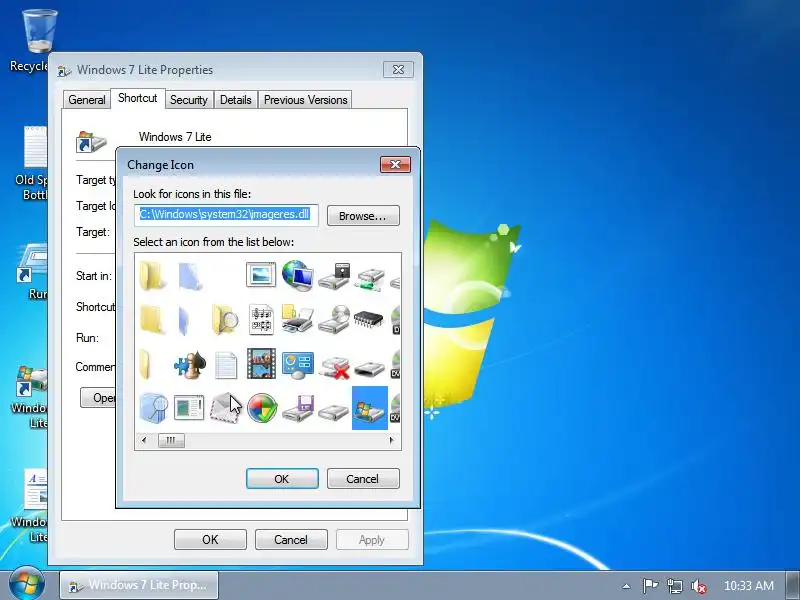The image size is (800, 600).
Task: Select the purple floppy drive icon
Action: point(297,409)
